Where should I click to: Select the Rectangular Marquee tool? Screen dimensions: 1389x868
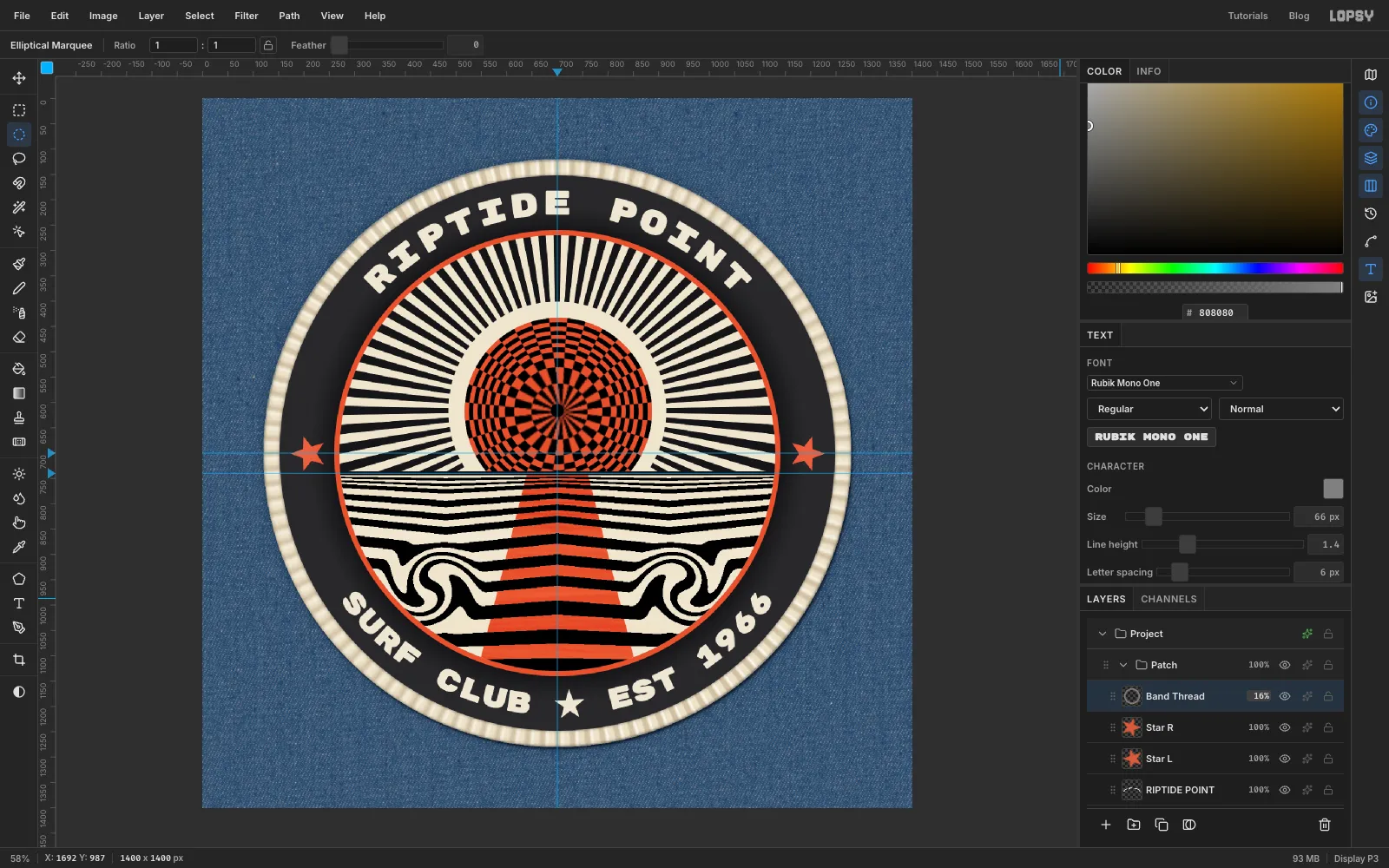tap(19, 110)
